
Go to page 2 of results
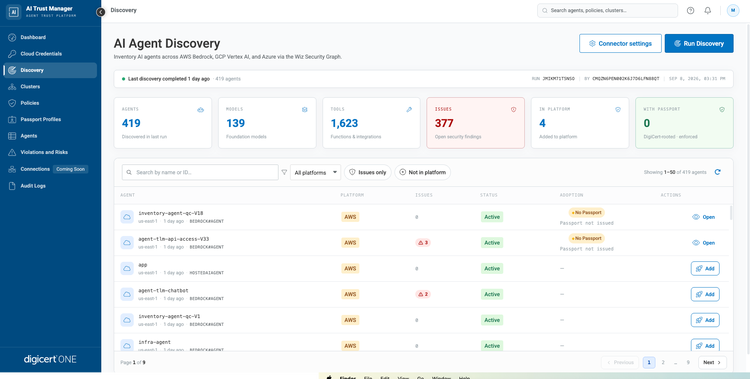click(663, 362)
